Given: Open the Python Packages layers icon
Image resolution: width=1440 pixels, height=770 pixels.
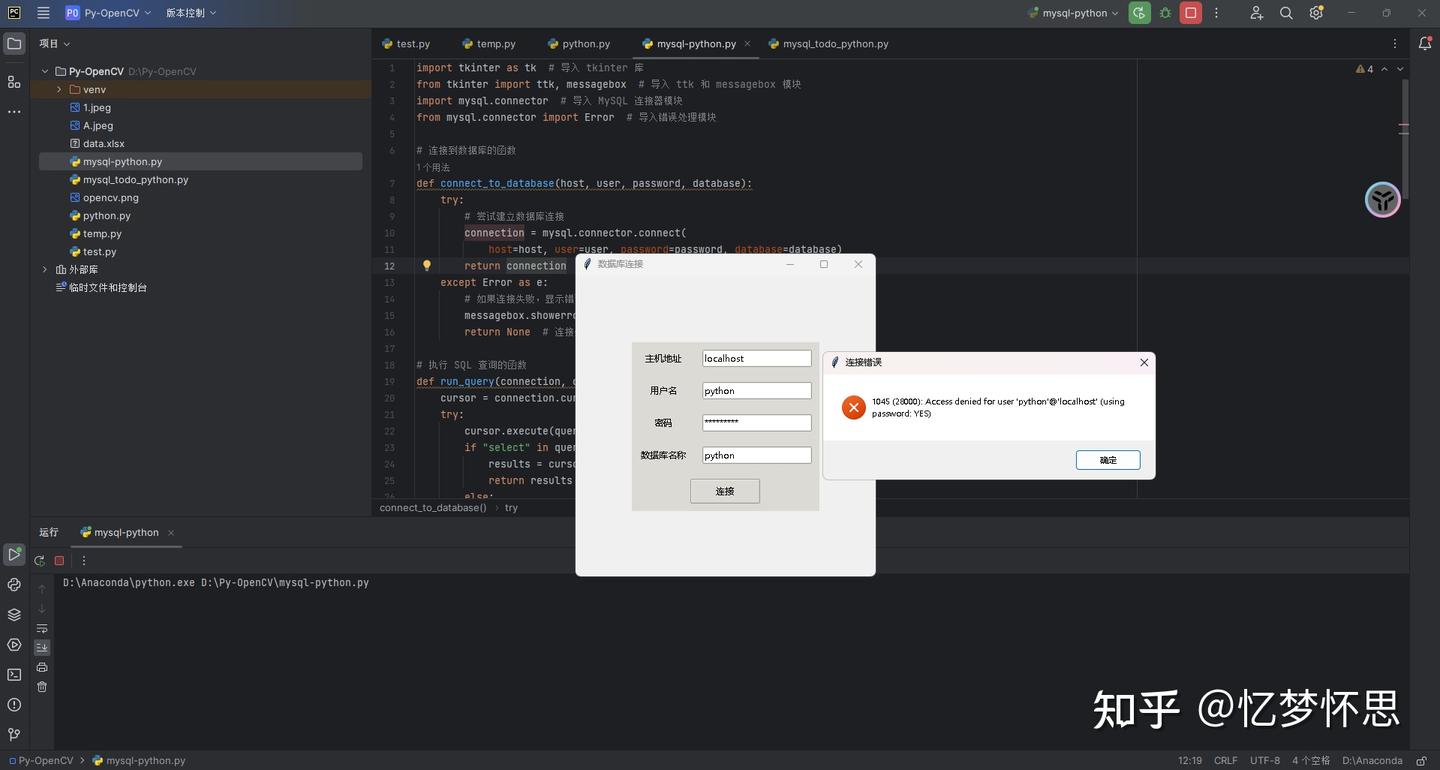Looking at the screenshot, I should [14, 615].
